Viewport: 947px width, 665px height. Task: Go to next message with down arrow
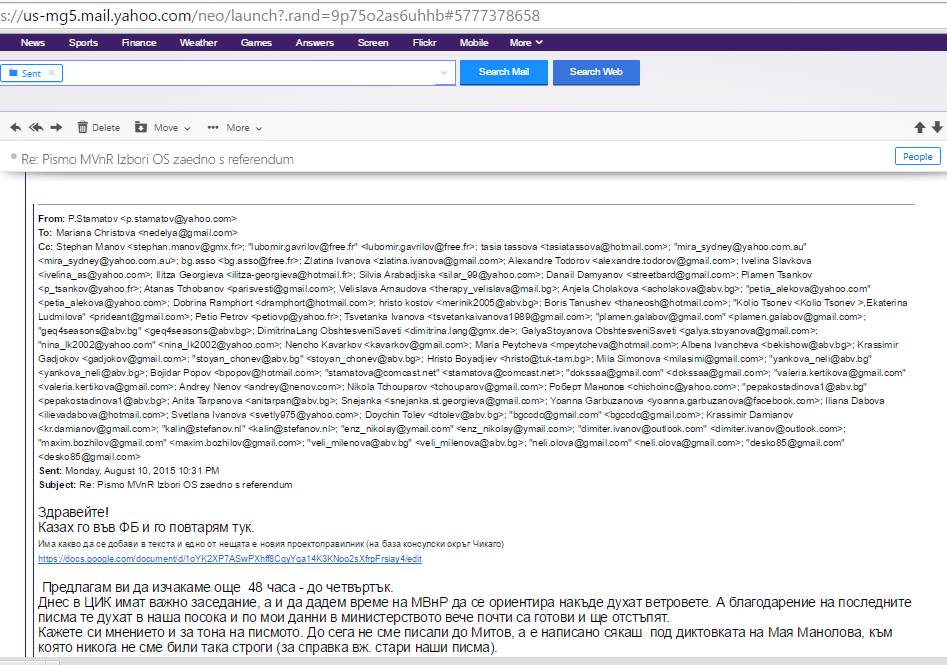click(x=937, y=127)
